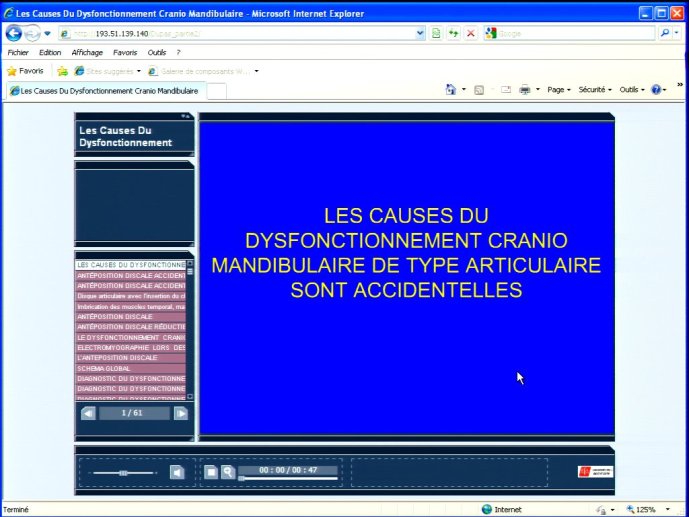This screenshot has height=517, width=689.
Task: Select slide Imbrication des muscles temporal
Action: click(131, 307)
